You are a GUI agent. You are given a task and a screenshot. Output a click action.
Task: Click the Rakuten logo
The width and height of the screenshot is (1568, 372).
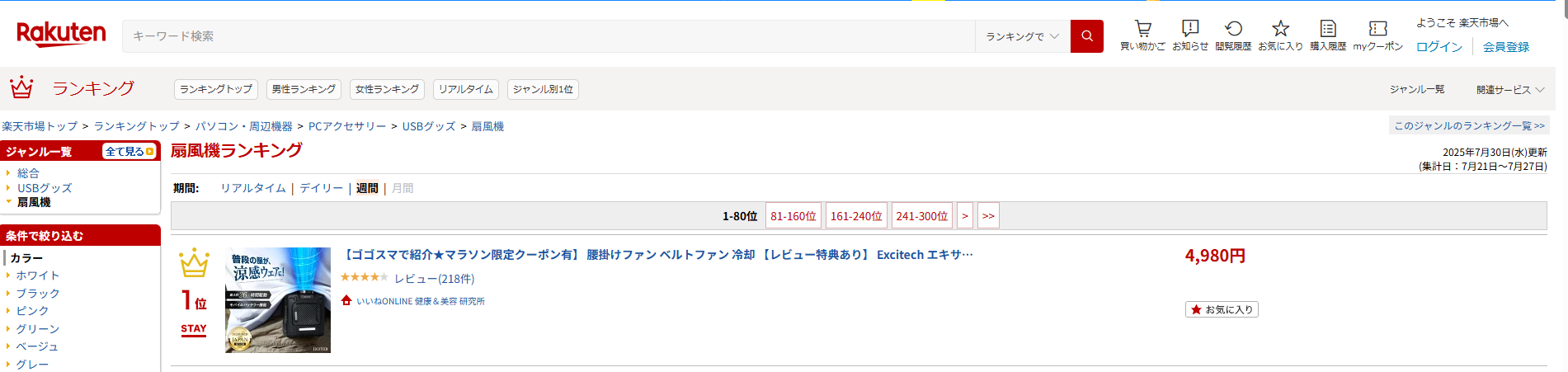[61, 34]
